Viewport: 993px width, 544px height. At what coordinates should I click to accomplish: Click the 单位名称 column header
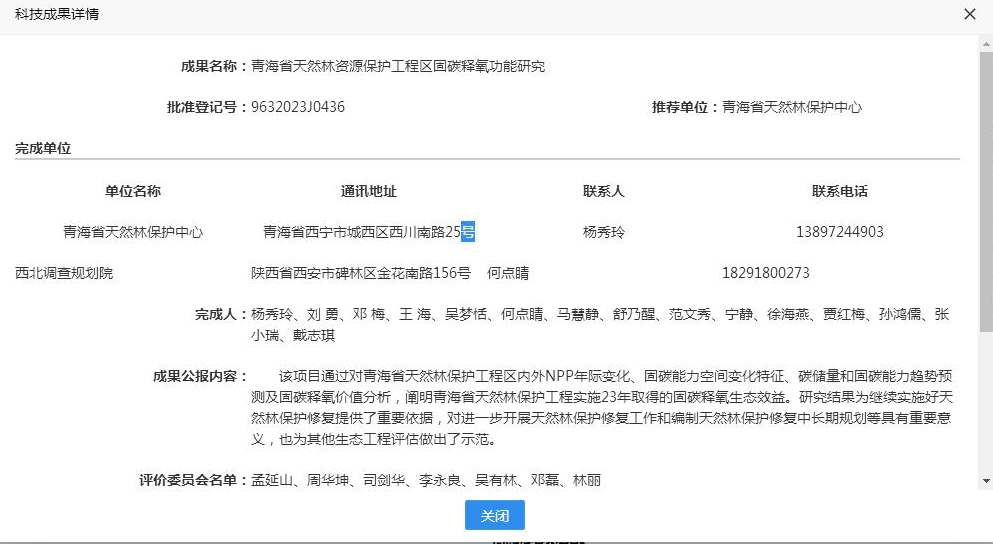[x=132, y=191]
